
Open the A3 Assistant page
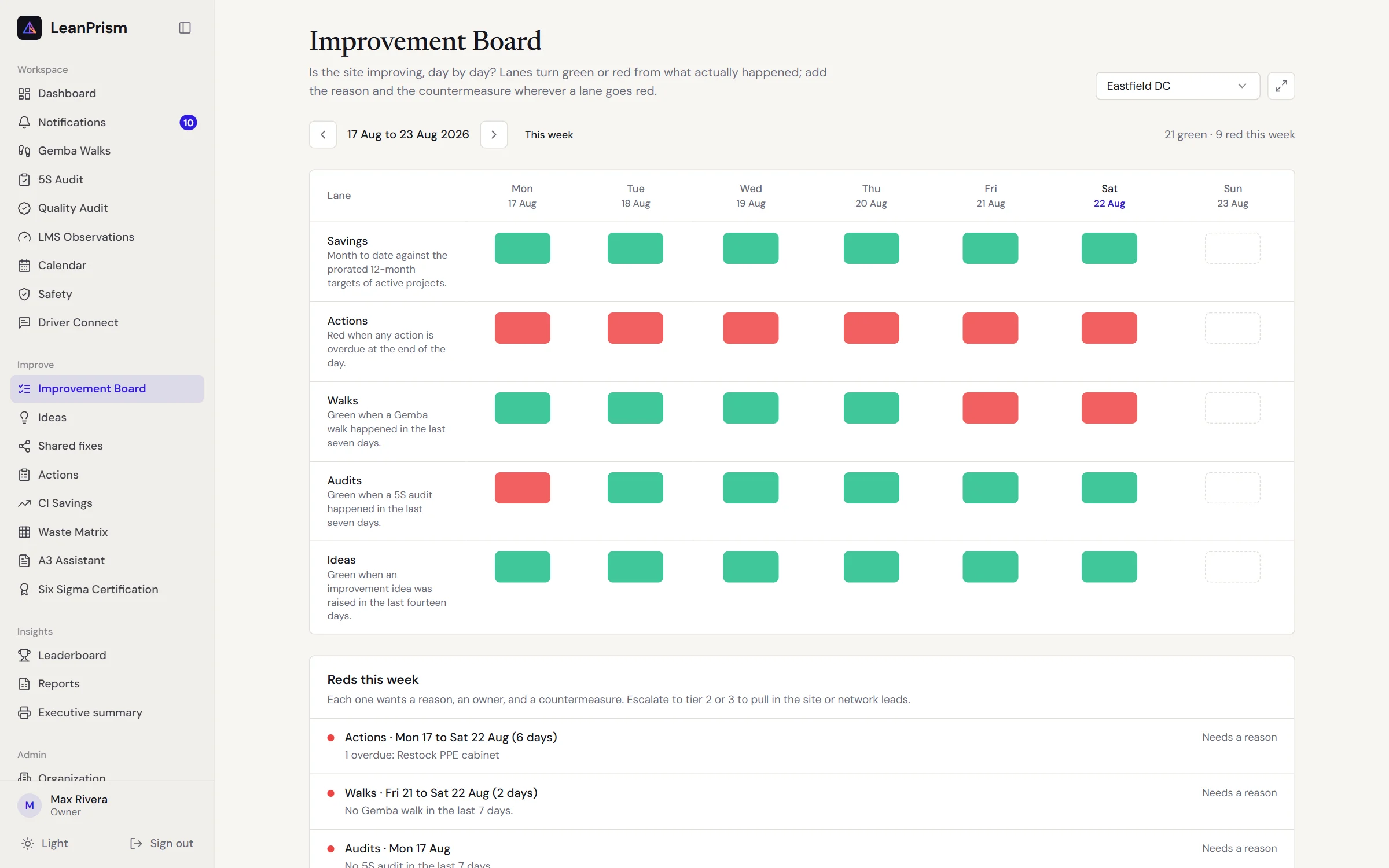point(107,560)
